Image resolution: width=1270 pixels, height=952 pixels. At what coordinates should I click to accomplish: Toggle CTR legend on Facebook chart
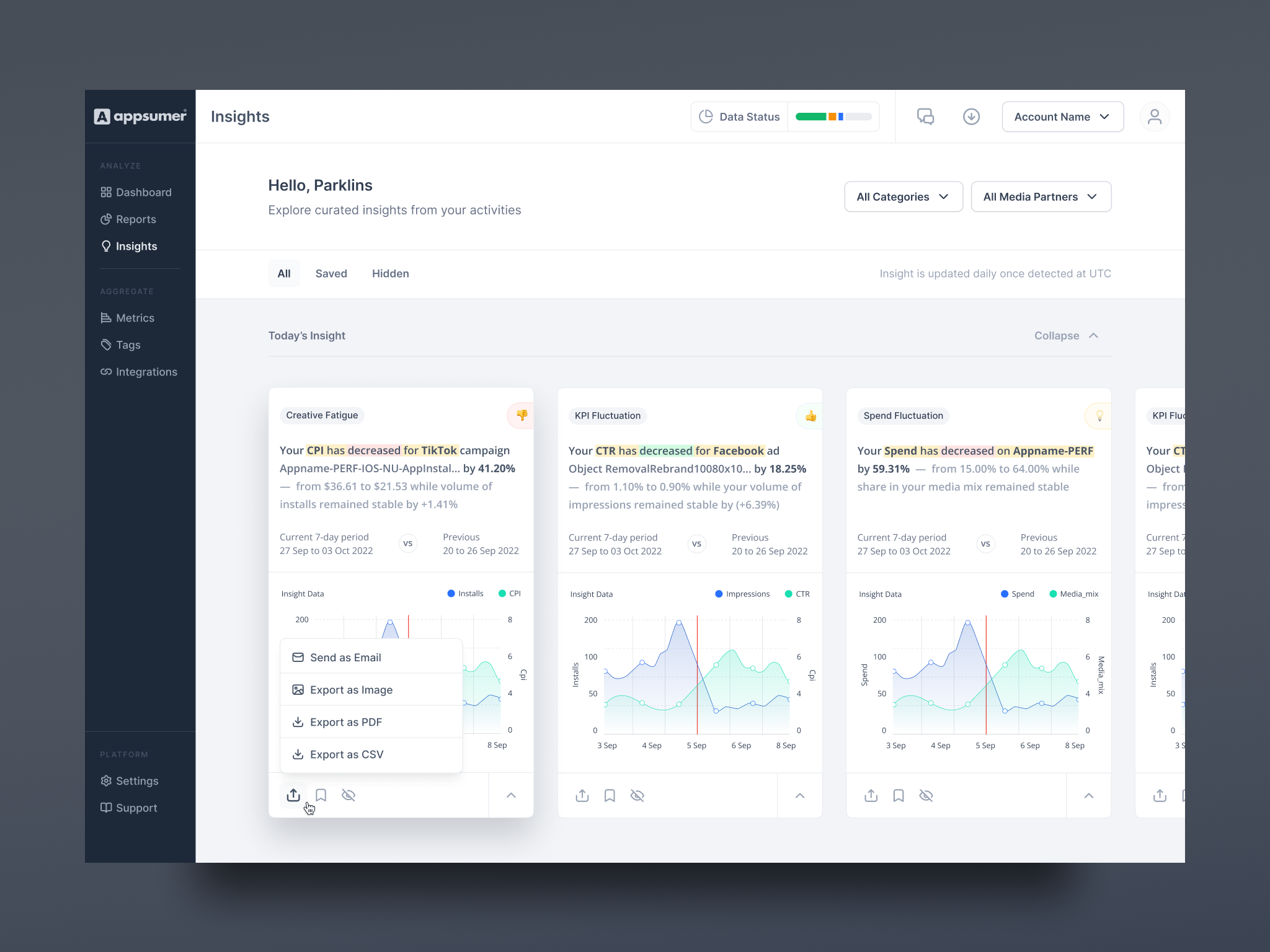[x=797, y=594]
